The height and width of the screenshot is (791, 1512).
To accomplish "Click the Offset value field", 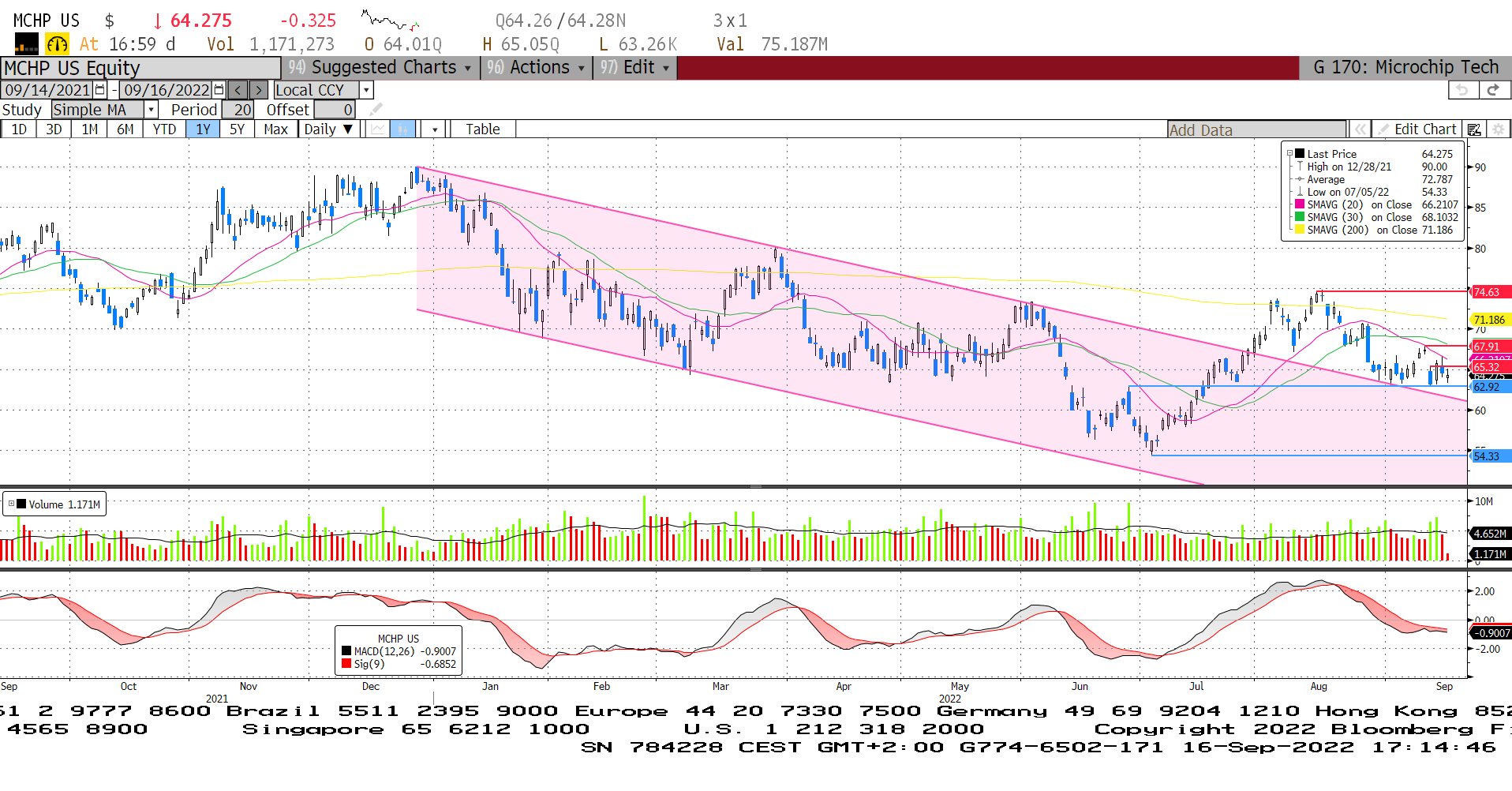I will (335, 110).
